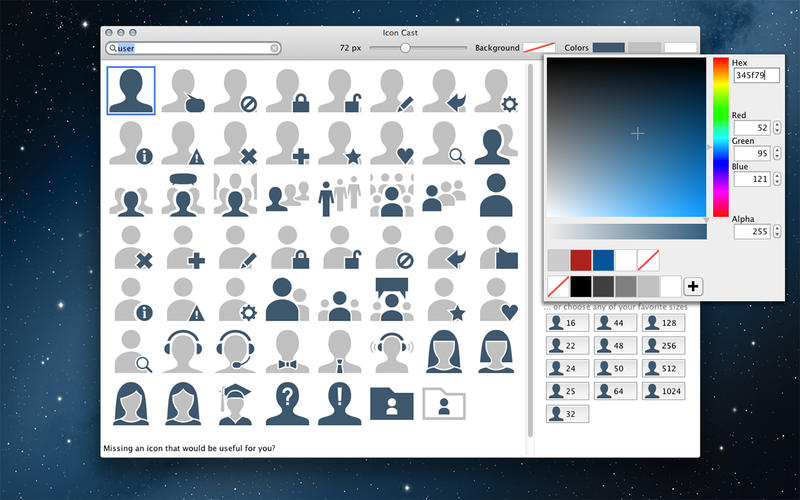The width and height of the screenshot is (800, 500).
Task: Click in the search box containing 'user'
Action: coord(193,48)
